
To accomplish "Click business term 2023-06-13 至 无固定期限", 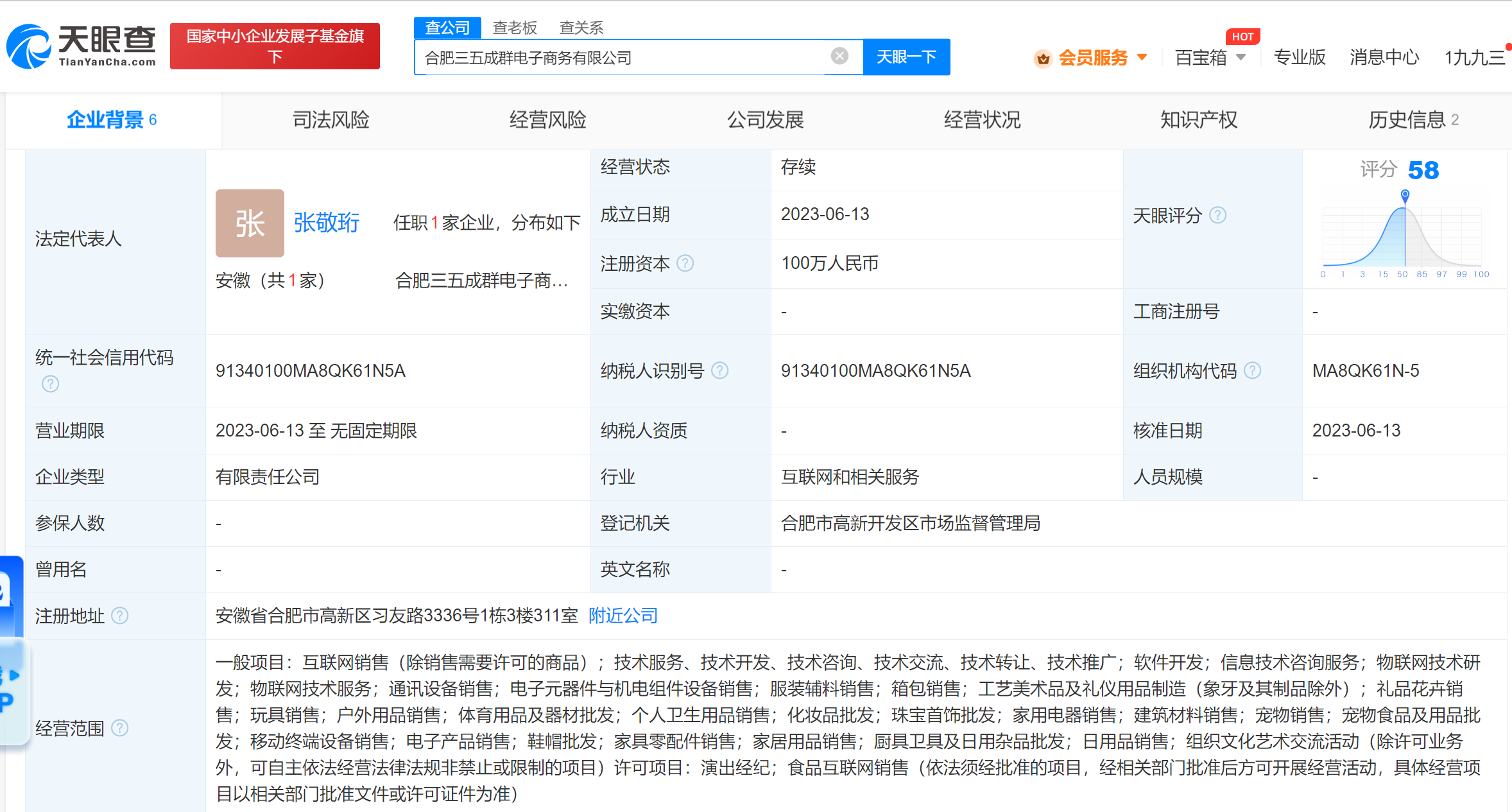I will click(x=316, y=431).
